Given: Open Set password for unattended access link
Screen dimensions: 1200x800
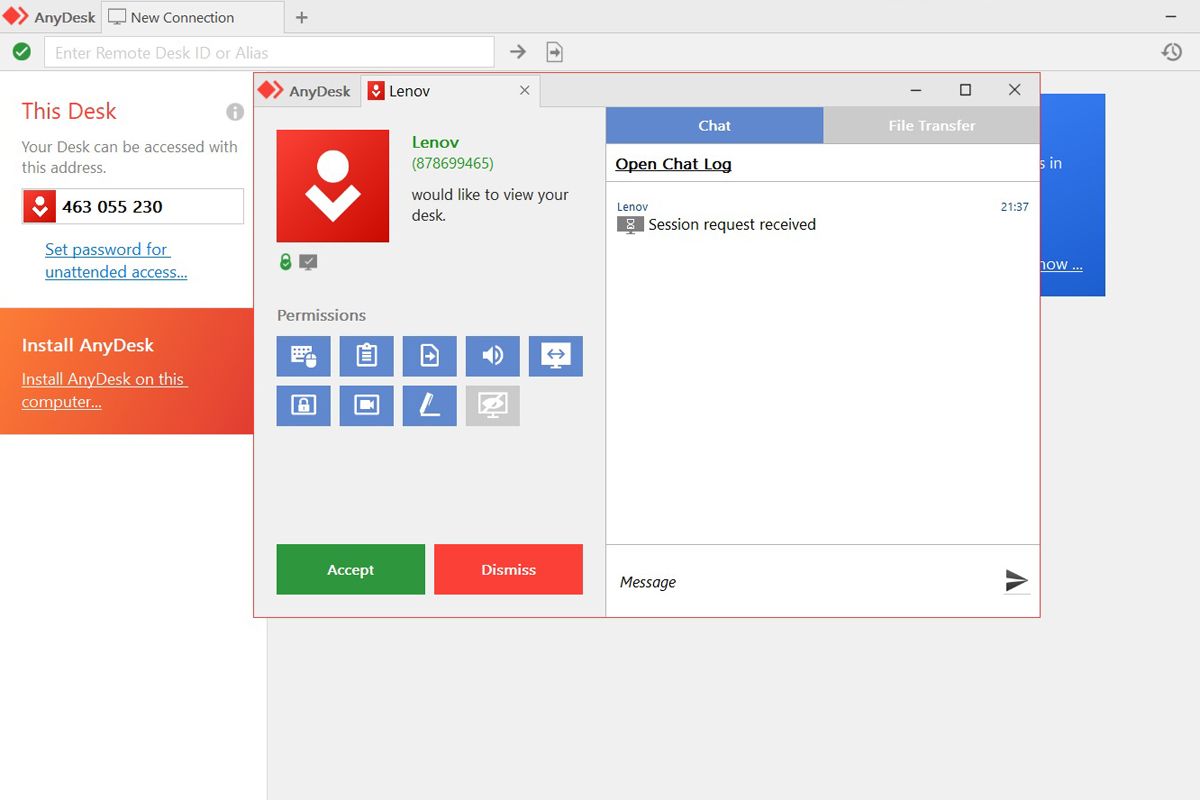Looking at the screenshot, I should 116,260.
